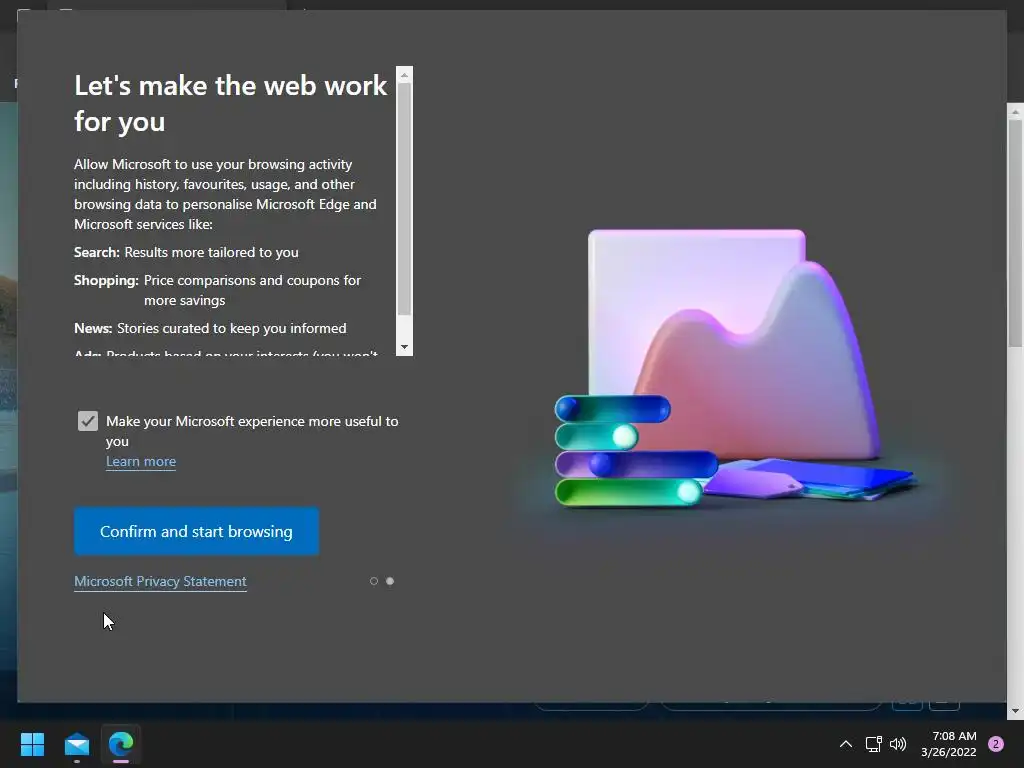The image size is (1024, 768).
Task: Click the News: Stories curated line
Action: click(x=210, y=328)
